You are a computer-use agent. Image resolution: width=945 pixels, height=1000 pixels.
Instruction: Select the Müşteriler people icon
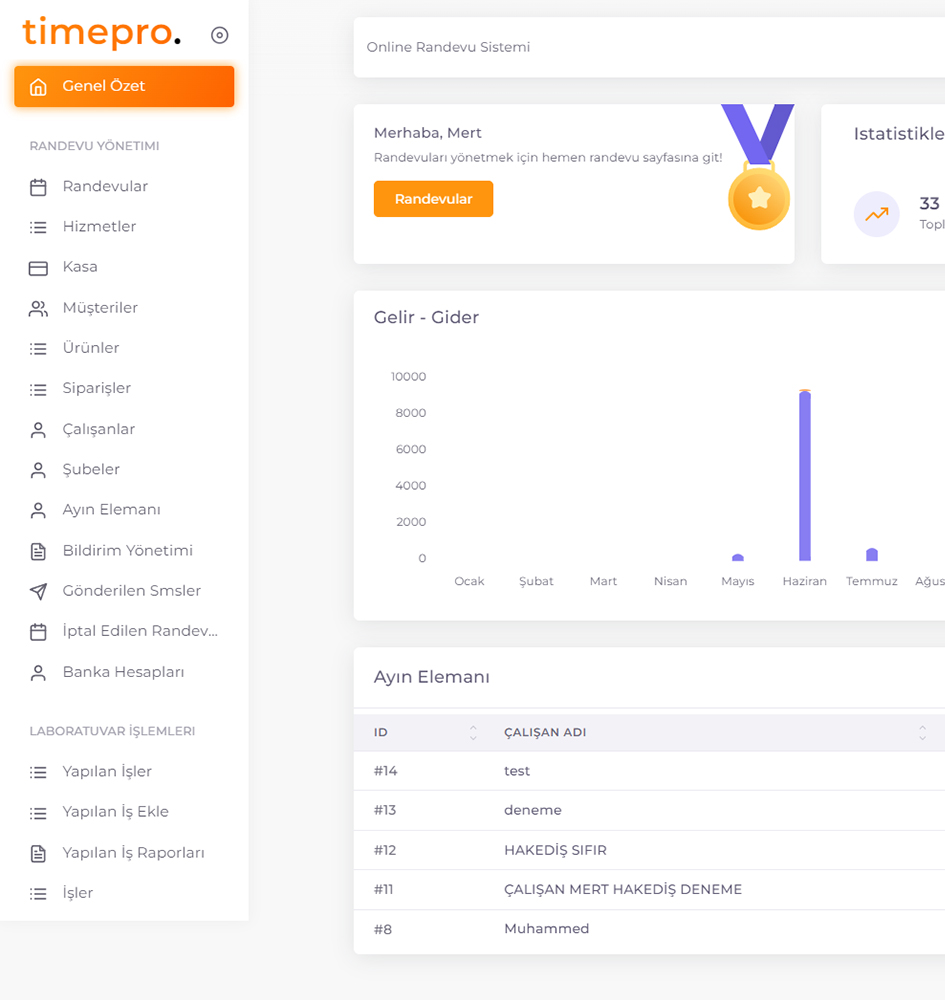38,308
